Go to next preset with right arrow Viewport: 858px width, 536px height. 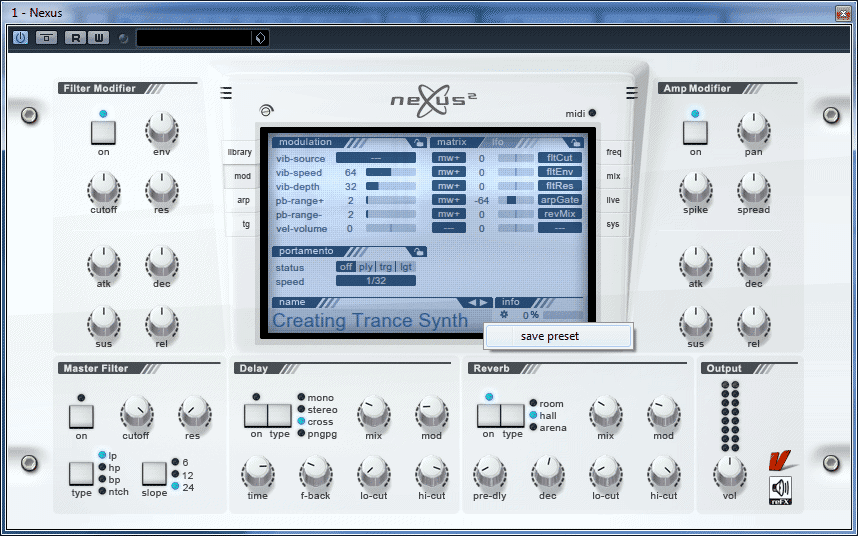(484, 302)
